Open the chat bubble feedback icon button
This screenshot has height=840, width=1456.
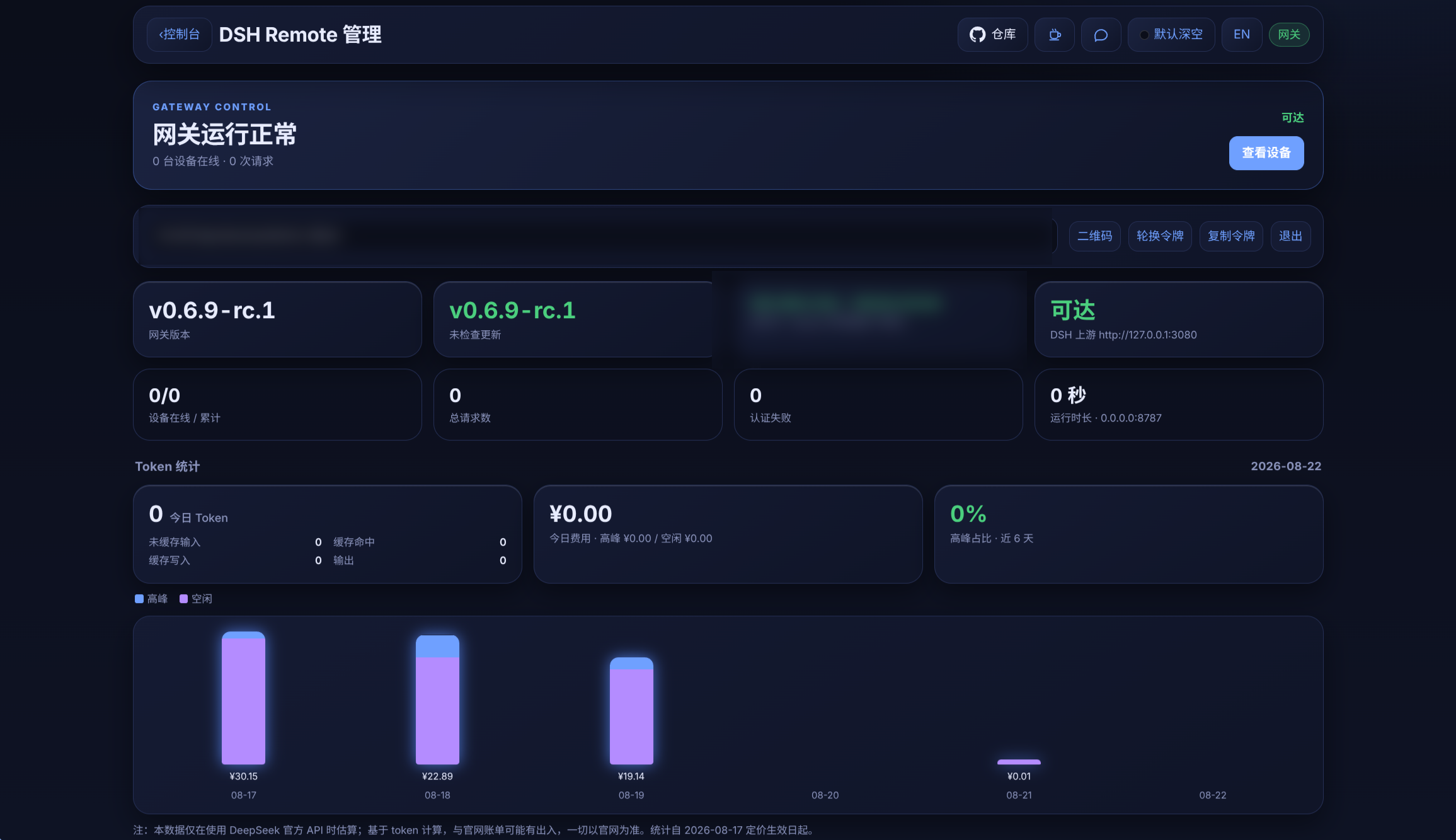1101,35
